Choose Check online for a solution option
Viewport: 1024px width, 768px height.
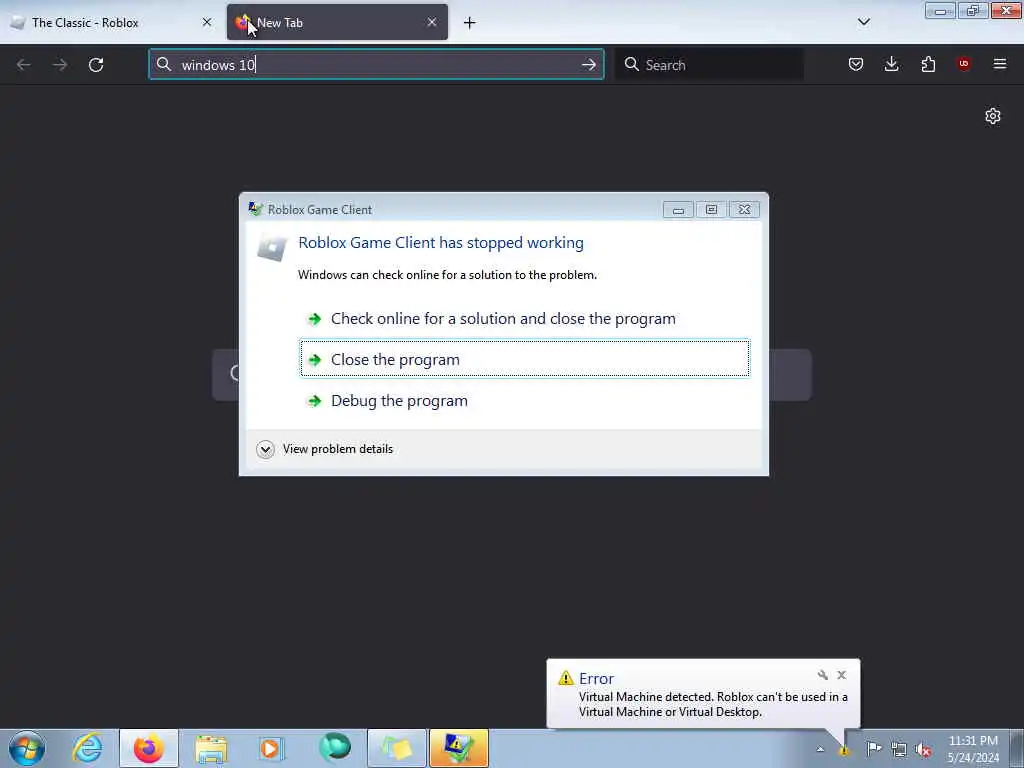pos(525,319)
